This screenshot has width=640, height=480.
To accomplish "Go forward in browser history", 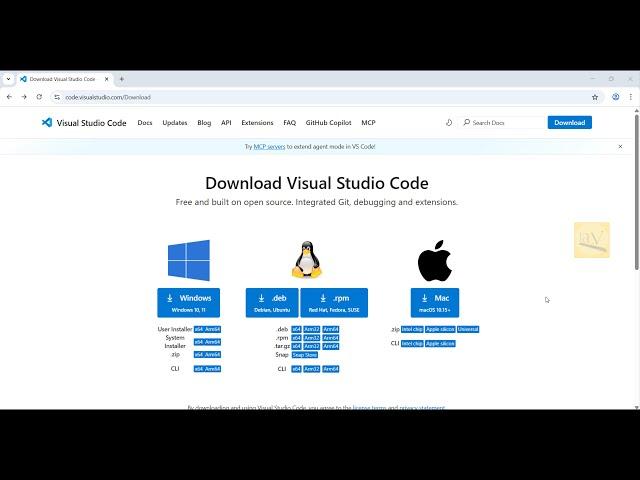I will coord(24,97).
